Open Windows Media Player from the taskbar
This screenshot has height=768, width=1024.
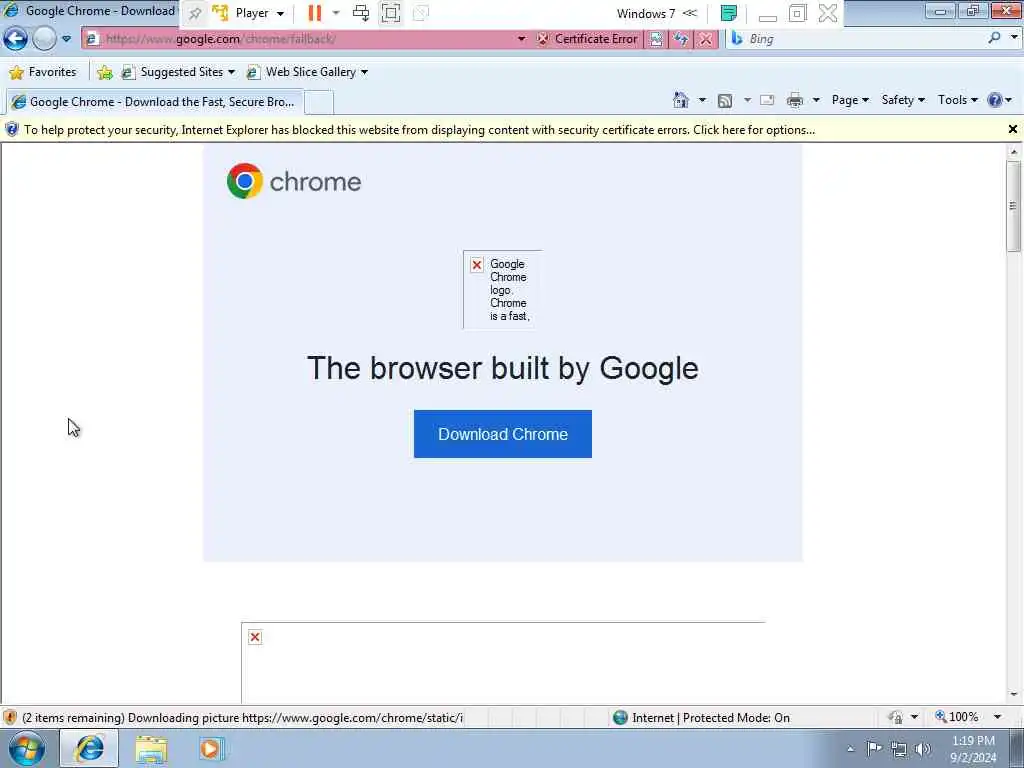click(210, 749)
